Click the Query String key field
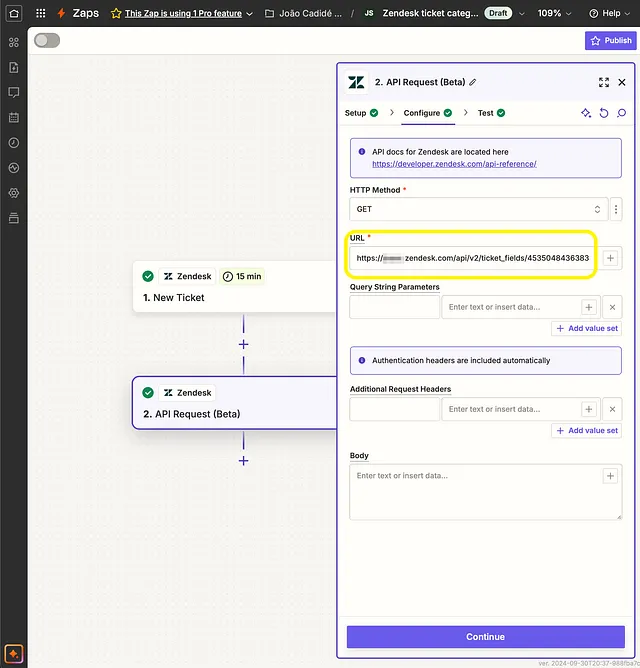 [395, 307]
